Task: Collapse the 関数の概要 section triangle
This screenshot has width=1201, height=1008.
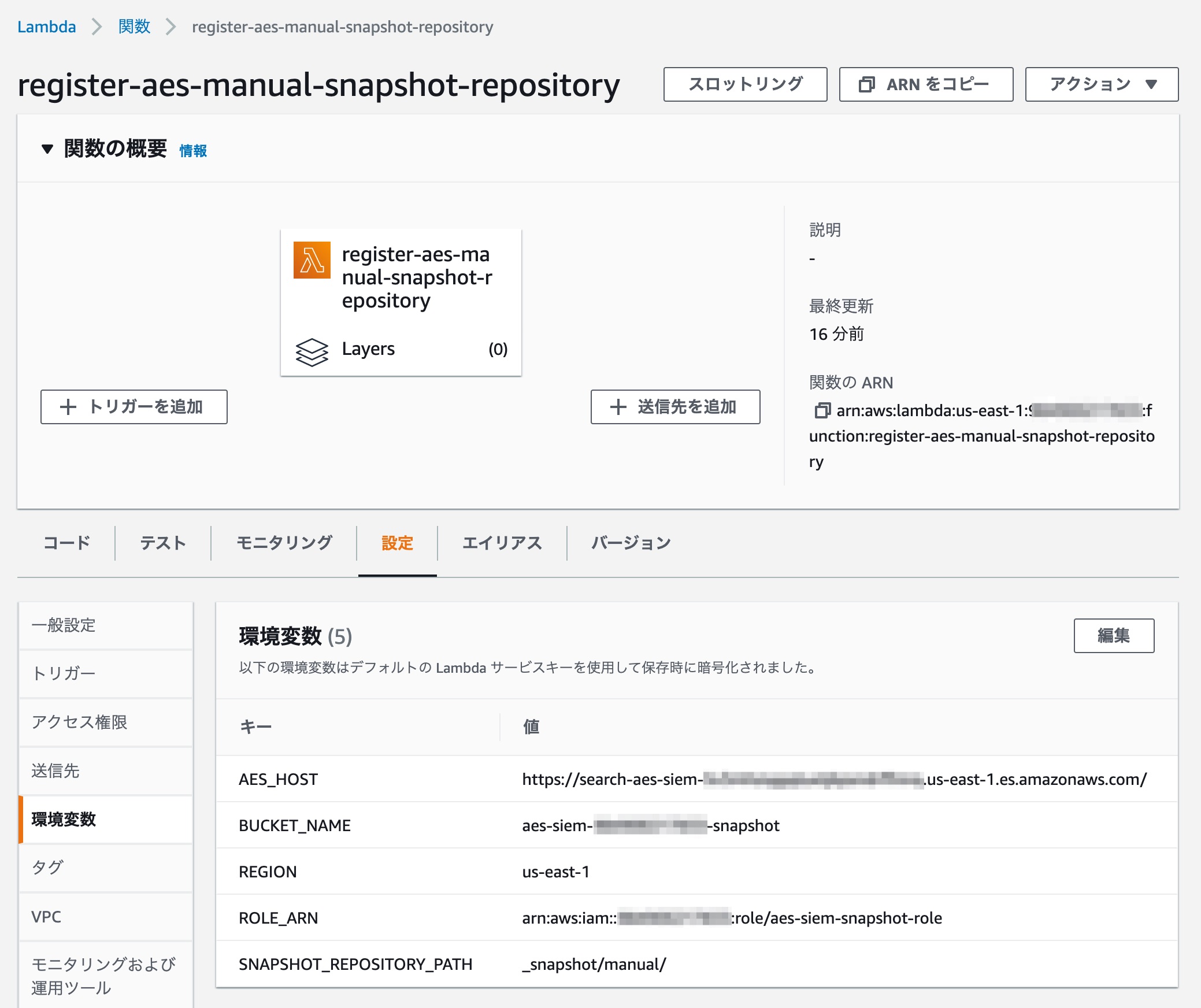Action: click(x=47, y=149)
